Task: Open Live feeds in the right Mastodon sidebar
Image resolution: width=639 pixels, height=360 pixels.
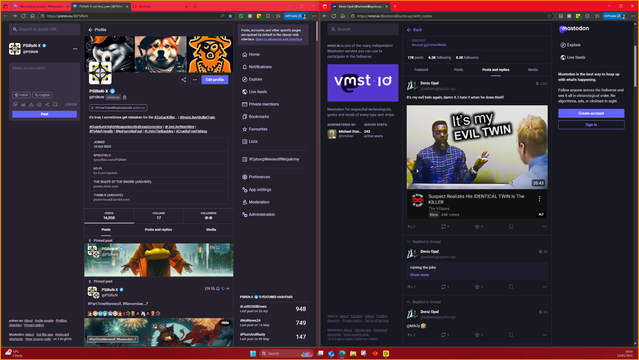Action: (x=573, y=57)
